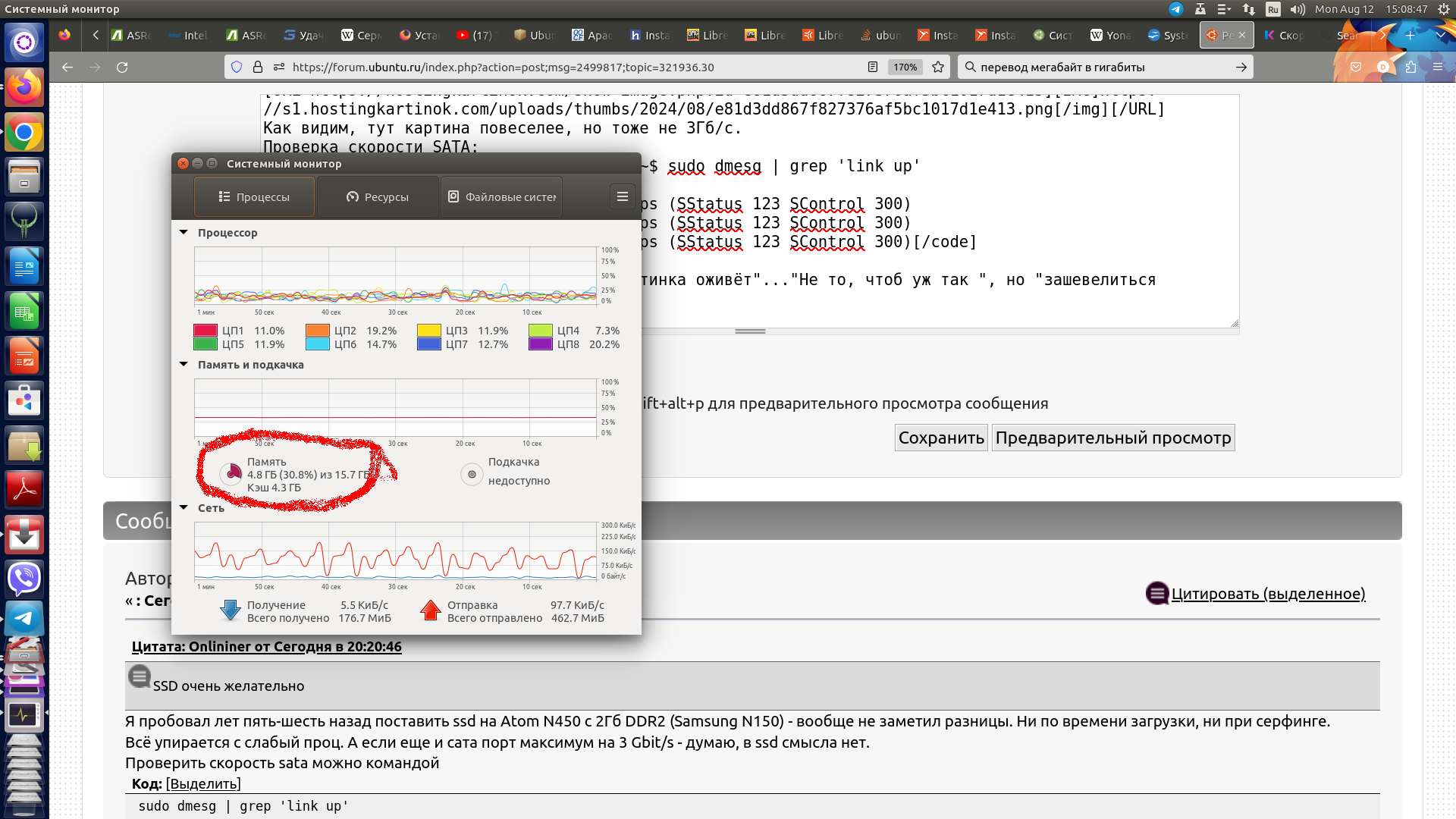Collapse the Память и подкачка section
This screenshot has height=819, width=1456.
click(184, 365)
